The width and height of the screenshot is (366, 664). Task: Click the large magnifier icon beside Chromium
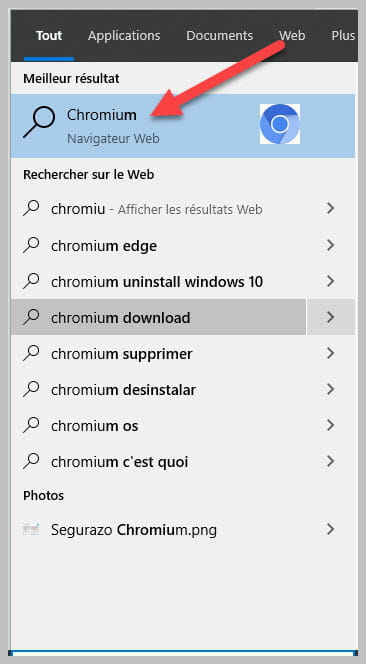coord(39,122)
